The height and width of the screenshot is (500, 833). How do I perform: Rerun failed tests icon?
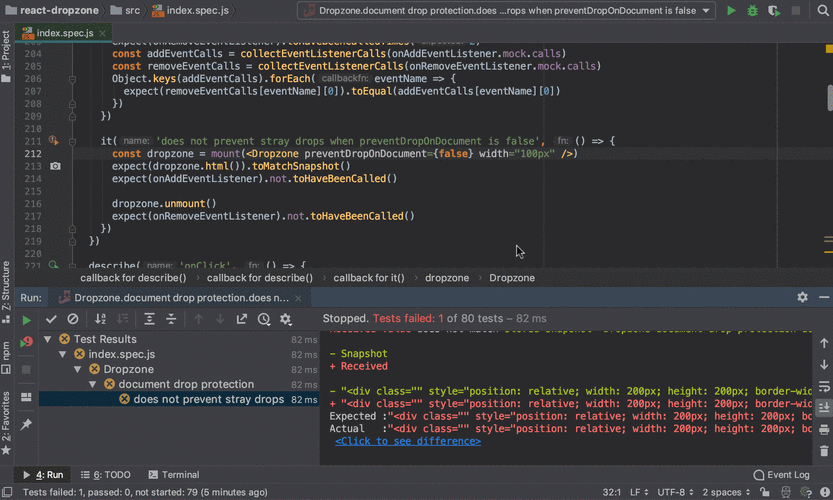point(26,342)
